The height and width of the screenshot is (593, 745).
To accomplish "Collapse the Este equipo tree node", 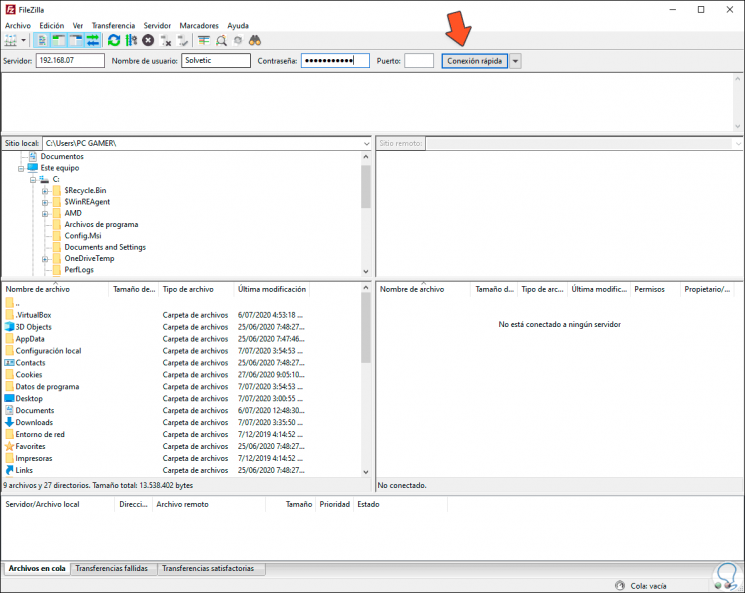I will [21, 169].
